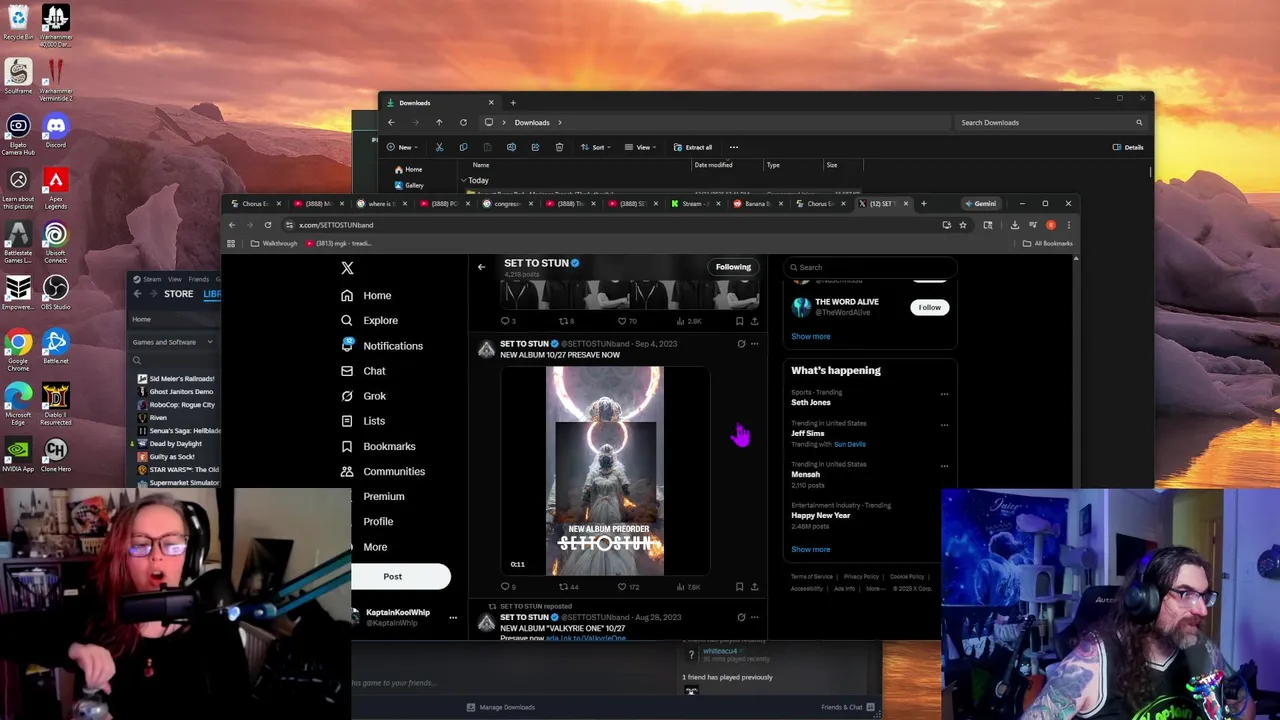The image size is (1280, 720).
Task: Repost the upper post with 8 reposts
Action: [x=566, y=321]
